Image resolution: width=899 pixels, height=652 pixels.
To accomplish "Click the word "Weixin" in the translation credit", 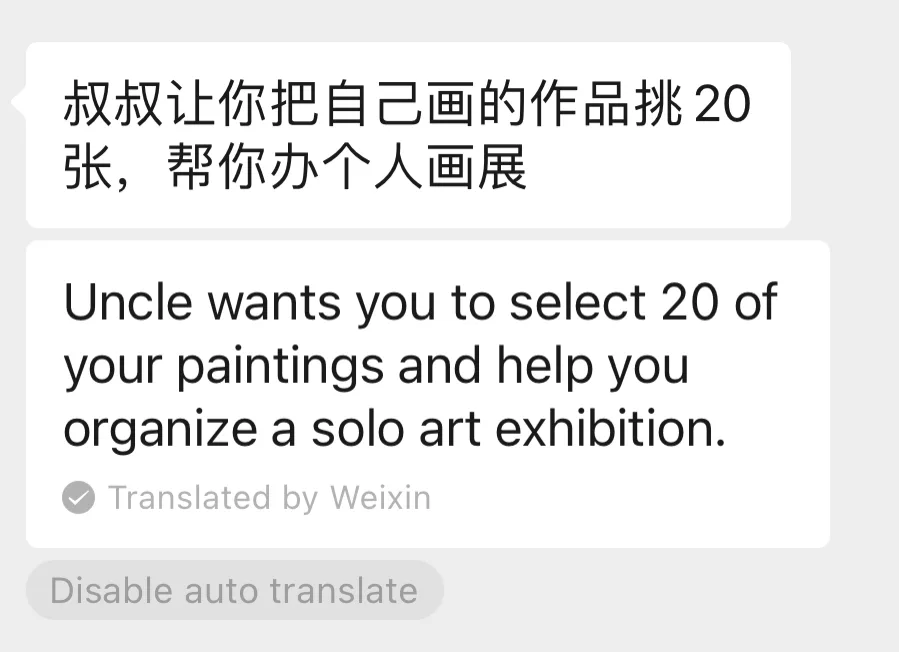I will pos(380,497).
